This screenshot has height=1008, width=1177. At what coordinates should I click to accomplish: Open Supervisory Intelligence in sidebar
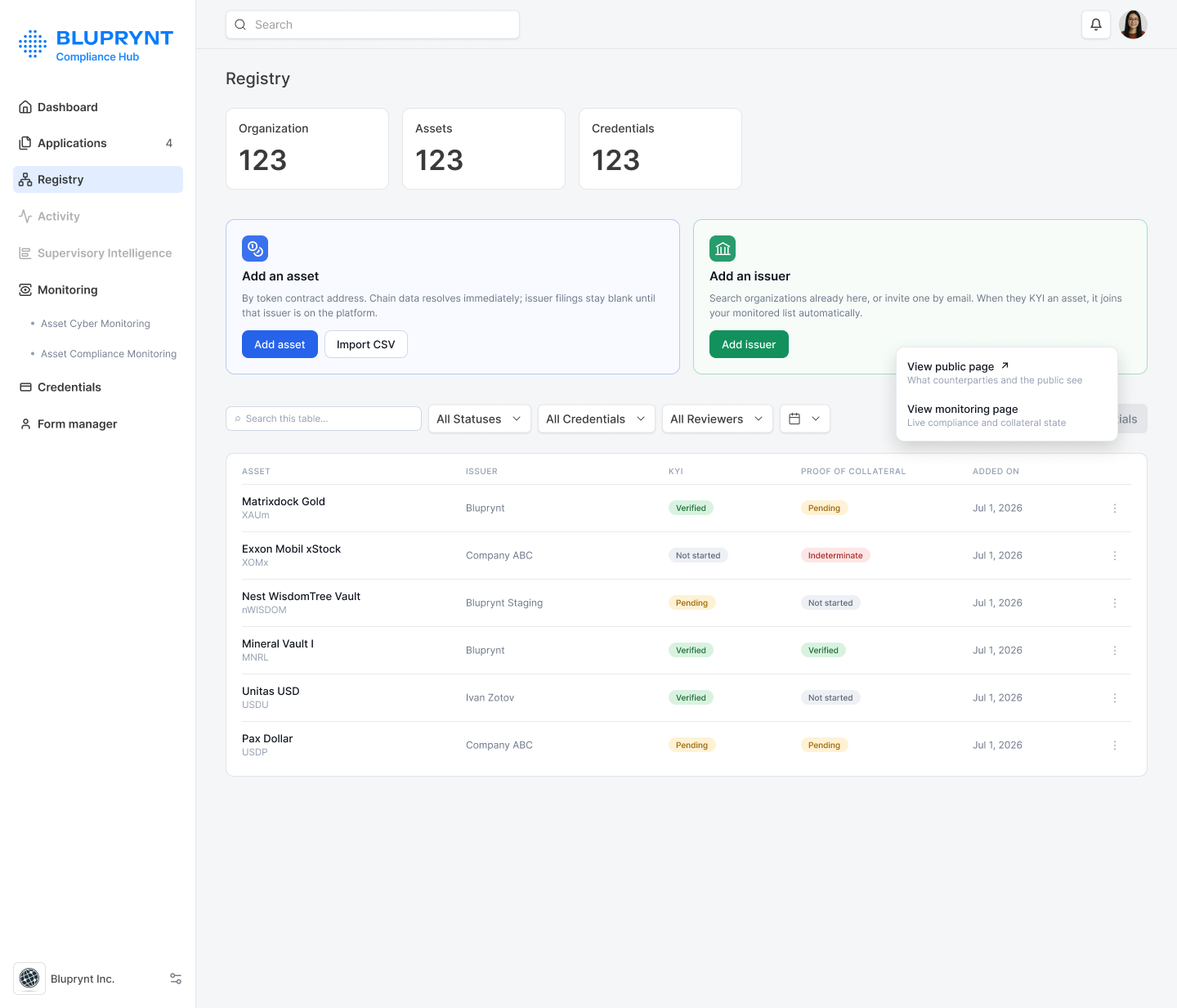(98, 253)
